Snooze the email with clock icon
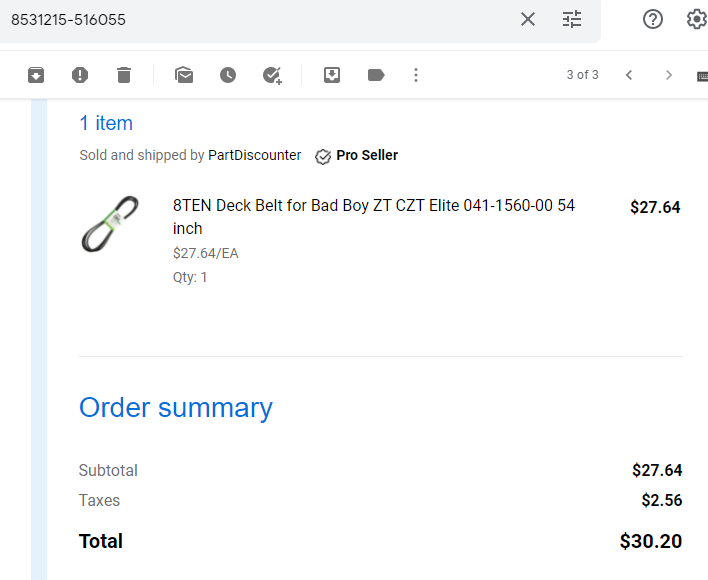Screen dimensions: 708x580 pyautogui.click(x=228, y=75)
